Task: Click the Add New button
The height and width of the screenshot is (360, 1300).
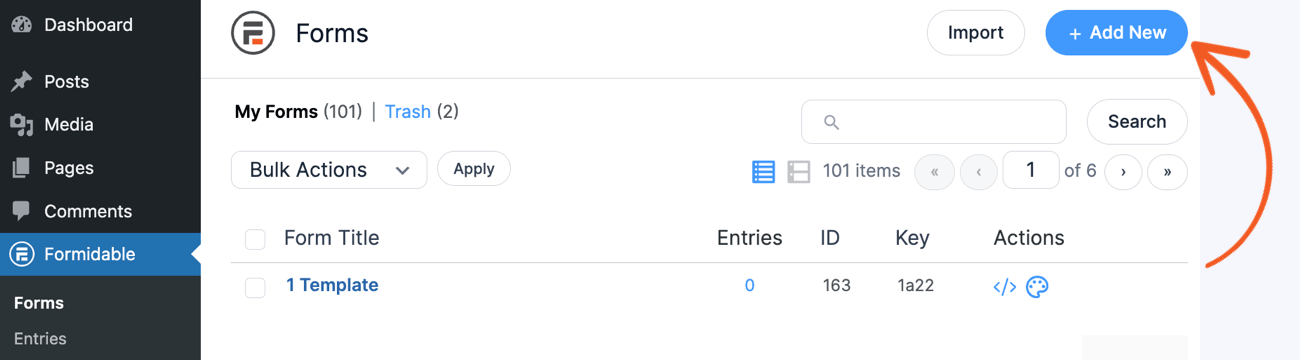Action: [x=1117, y=33]
